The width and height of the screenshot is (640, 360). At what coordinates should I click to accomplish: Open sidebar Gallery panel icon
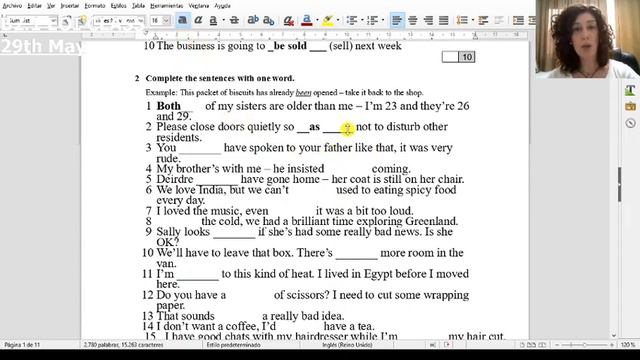(x=630, y=107)
